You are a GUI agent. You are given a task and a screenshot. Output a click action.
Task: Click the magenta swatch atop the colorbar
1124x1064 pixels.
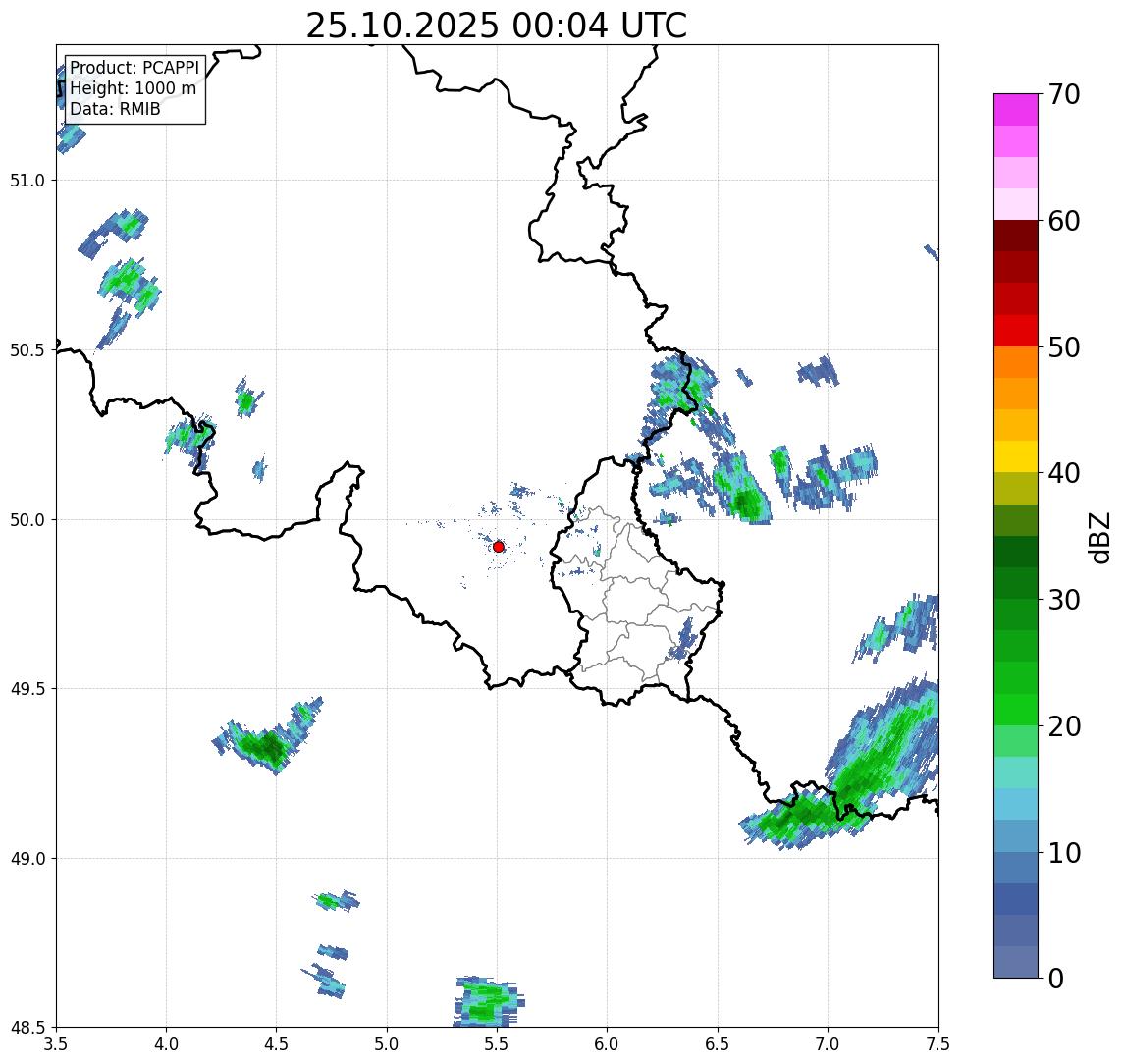[x=1016, y=110]
